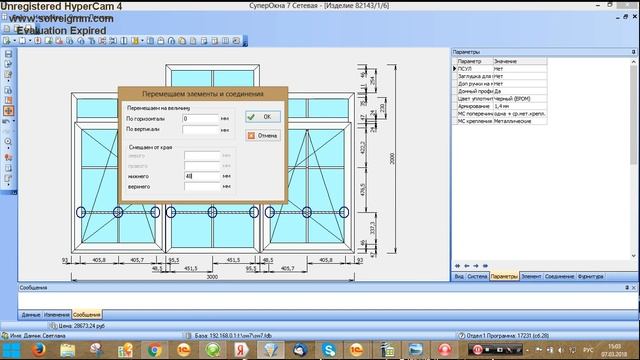Open dropdown arrow beside the undo icon
This screenshot has width=640, height=360.
pyautogui.click(x=14, y=121)
